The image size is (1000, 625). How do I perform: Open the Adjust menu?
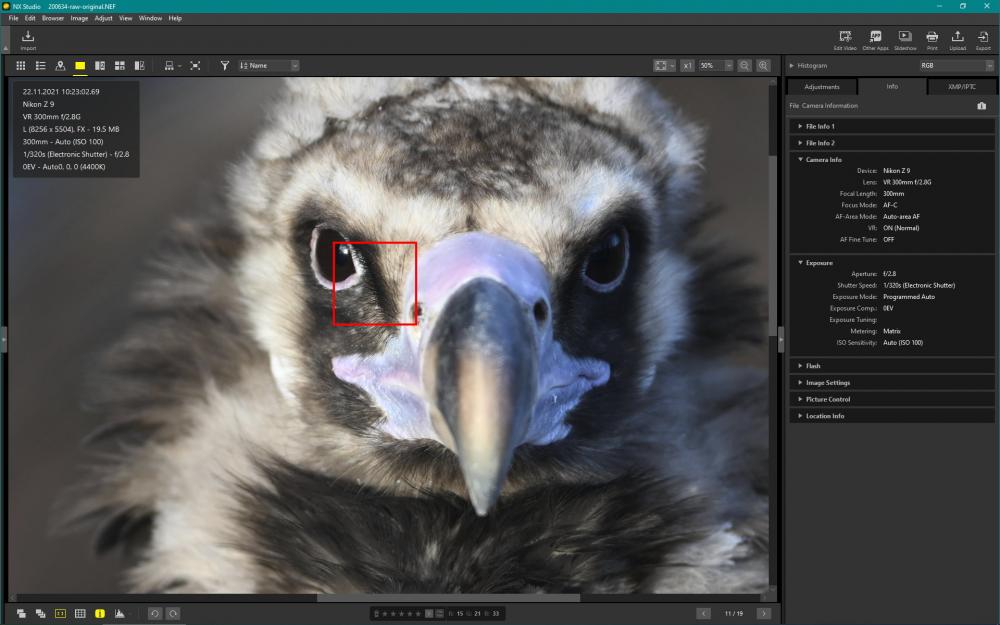click(103, 18)
